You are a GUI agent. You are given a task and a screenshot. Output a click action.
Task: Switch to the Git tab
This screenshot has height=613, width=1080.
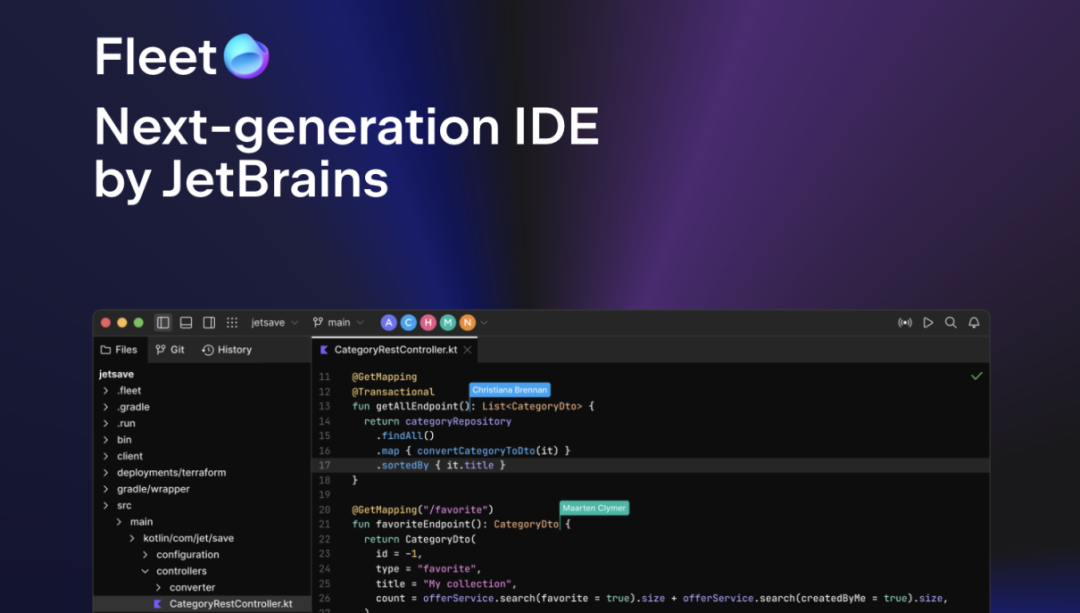pos(170,350)
